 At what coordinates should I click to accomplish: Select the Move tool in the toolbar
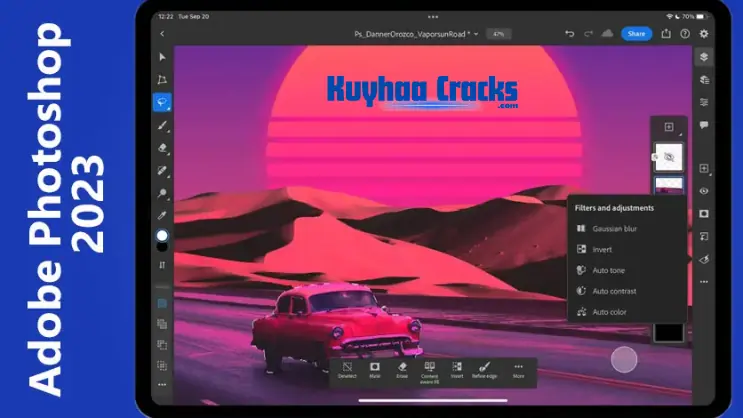point(162,56)
